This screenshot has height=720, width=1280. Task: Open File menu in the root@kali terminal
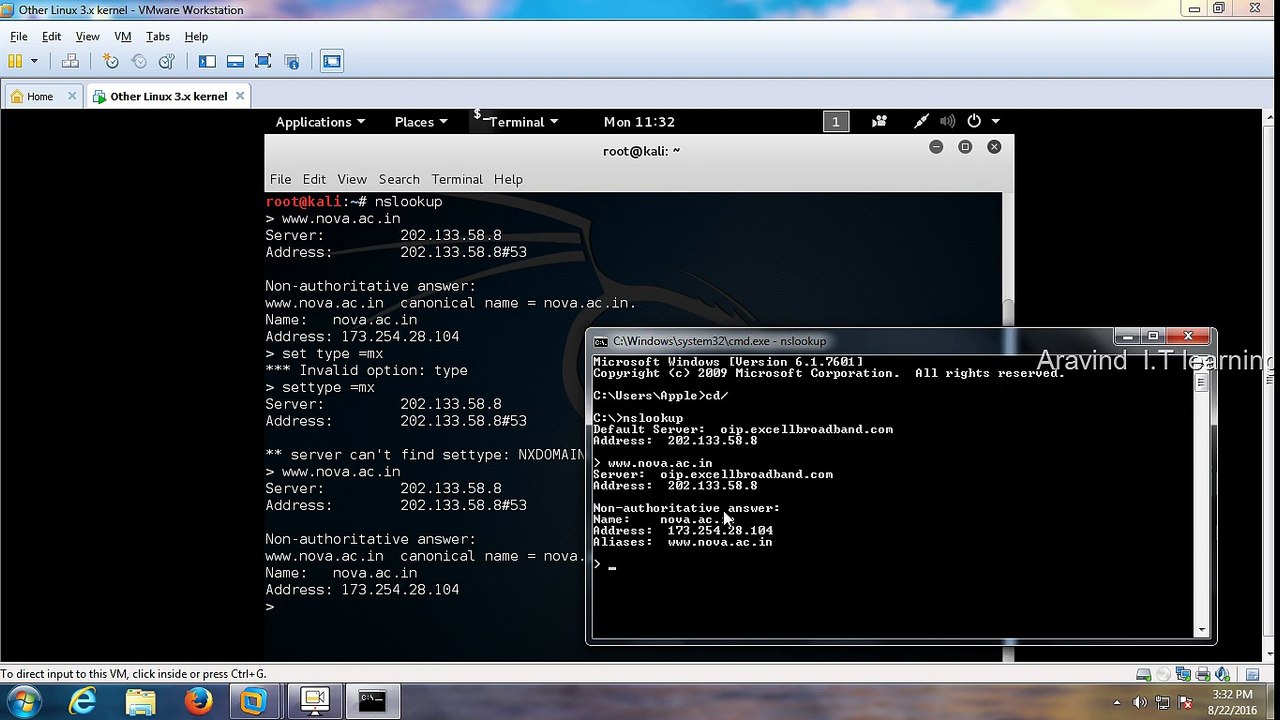click(280, 179)
